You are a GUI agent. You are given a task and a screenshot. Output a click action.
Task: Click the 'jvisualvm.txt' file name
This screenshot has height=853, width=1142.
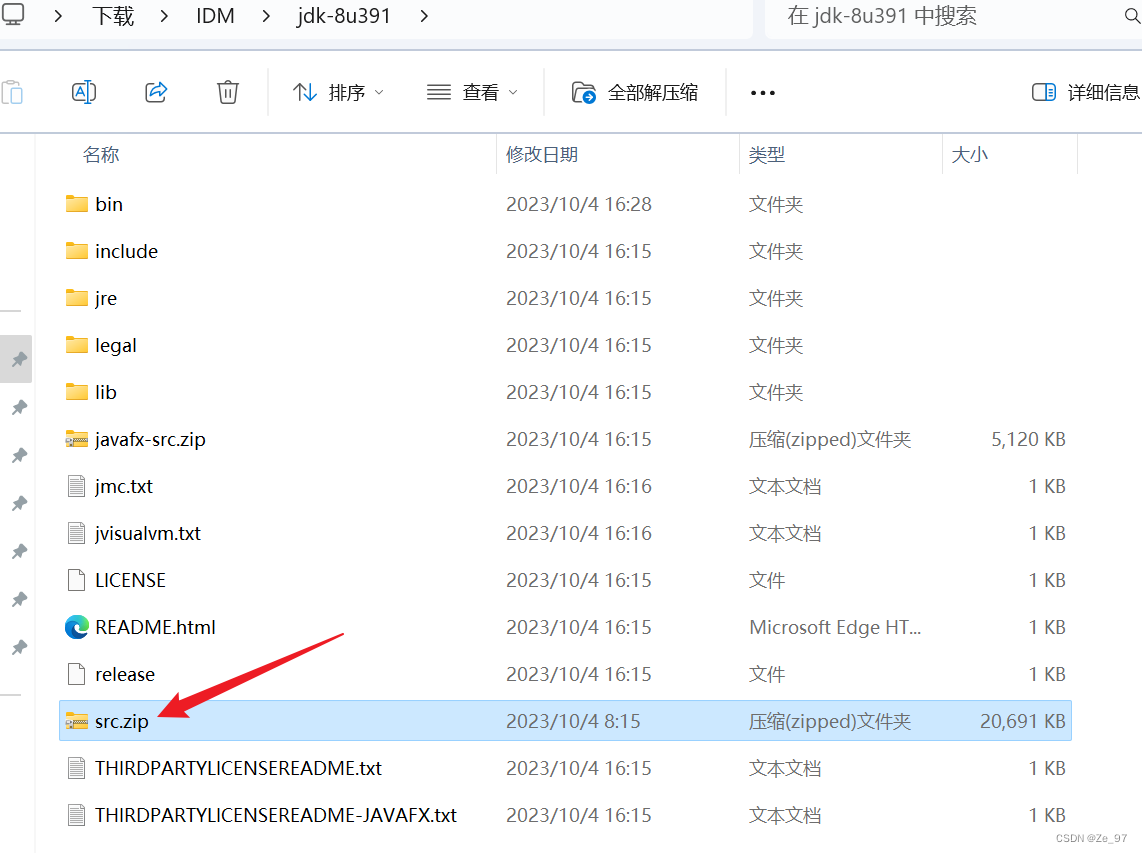[148, 533]
